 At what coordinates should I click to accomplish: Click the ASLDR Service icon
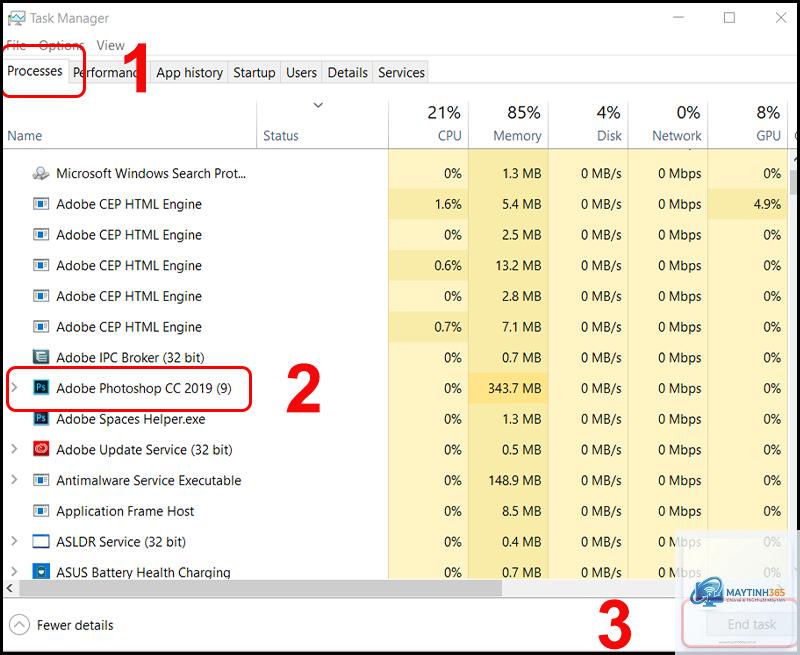(x=41, y=541)
